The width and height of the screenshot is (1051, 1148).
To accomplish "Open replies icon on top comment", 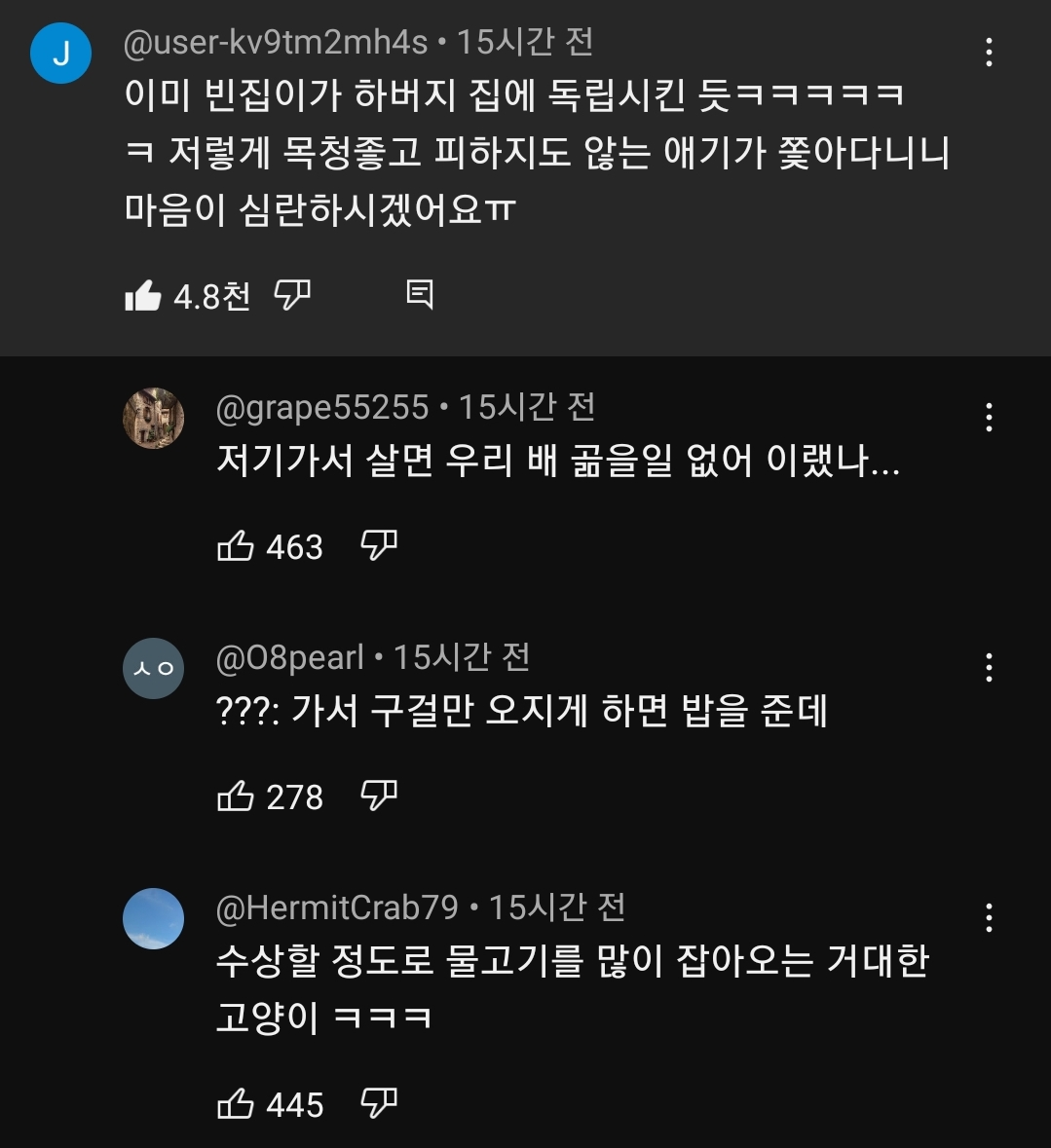I will pos(419,294).
